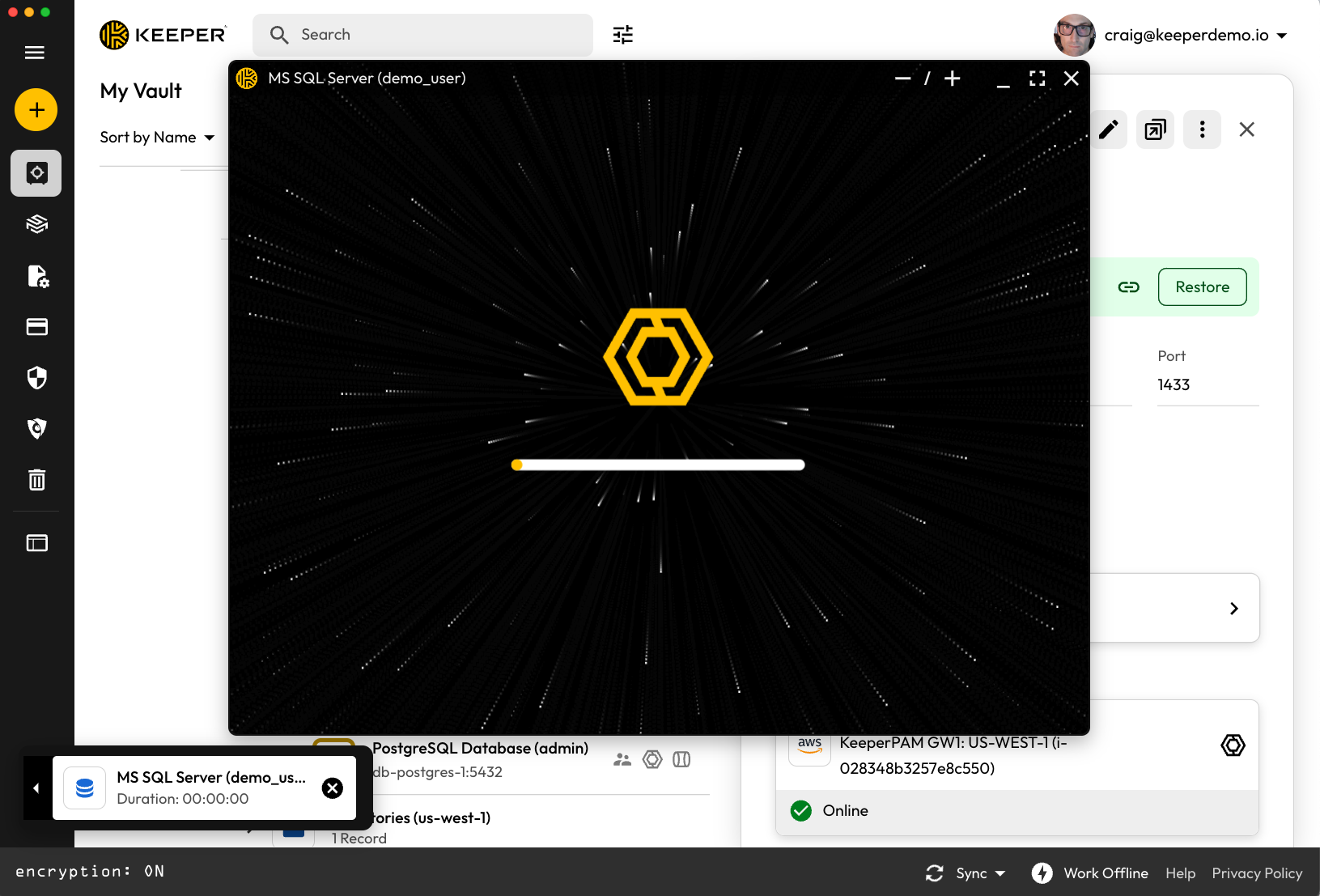Click the three-dot more options icon

pyautogui.click(x=1202, y=130)
